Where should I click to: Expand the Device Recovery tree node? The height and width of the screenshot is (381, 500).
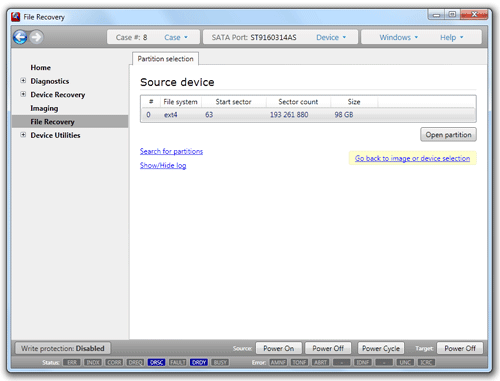pos(23,94)
